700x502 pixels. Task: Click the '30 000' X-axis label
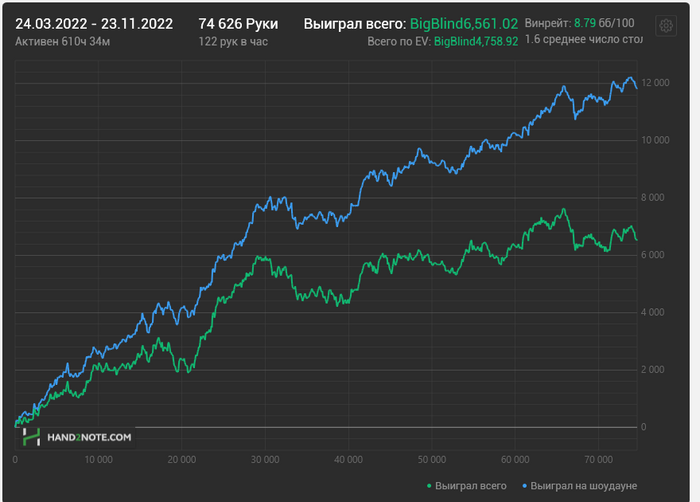pyautogui.click(x=265, y=460)
